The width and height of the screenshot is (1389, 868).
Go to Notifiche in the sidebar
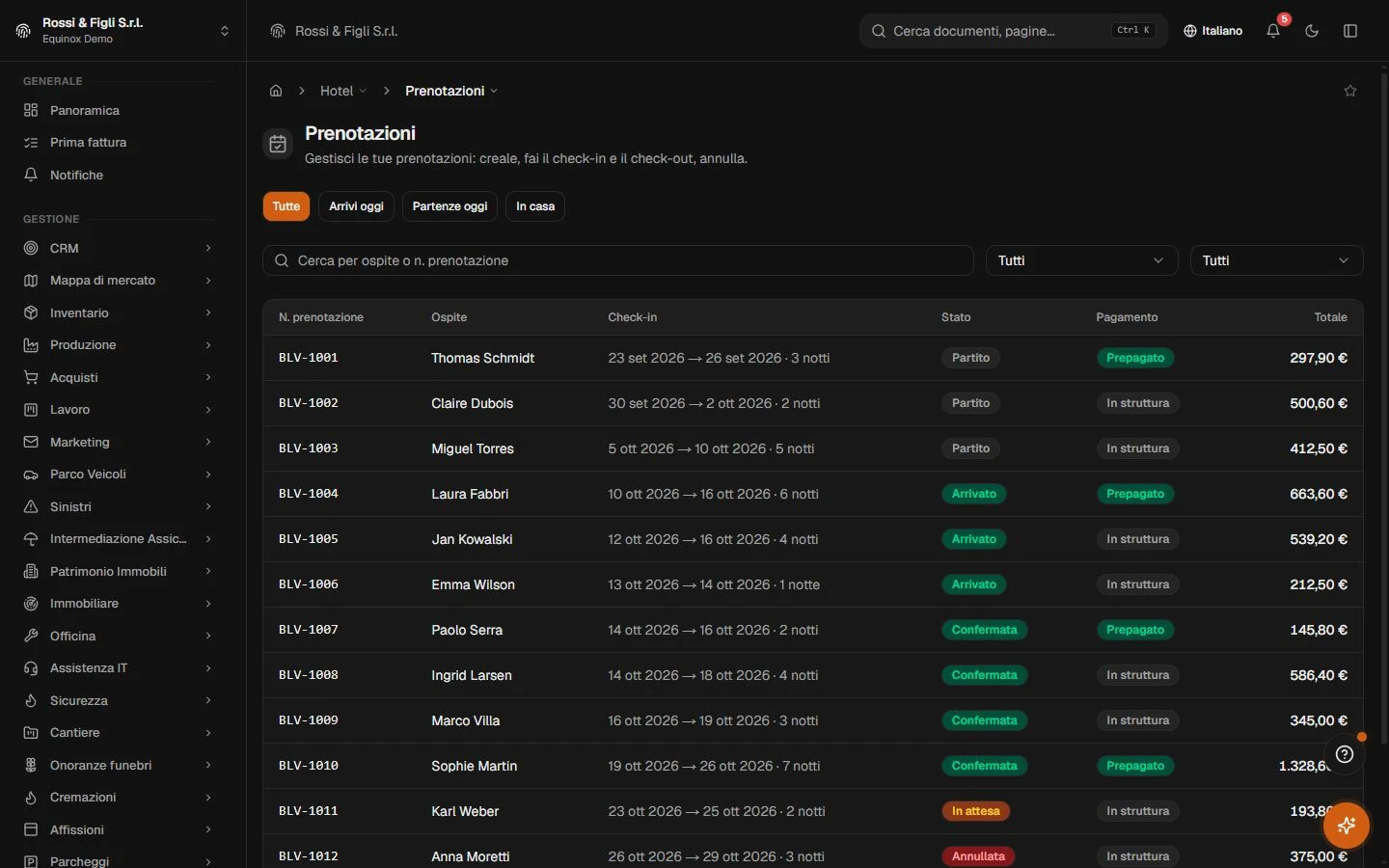click(x=118, y=175)
